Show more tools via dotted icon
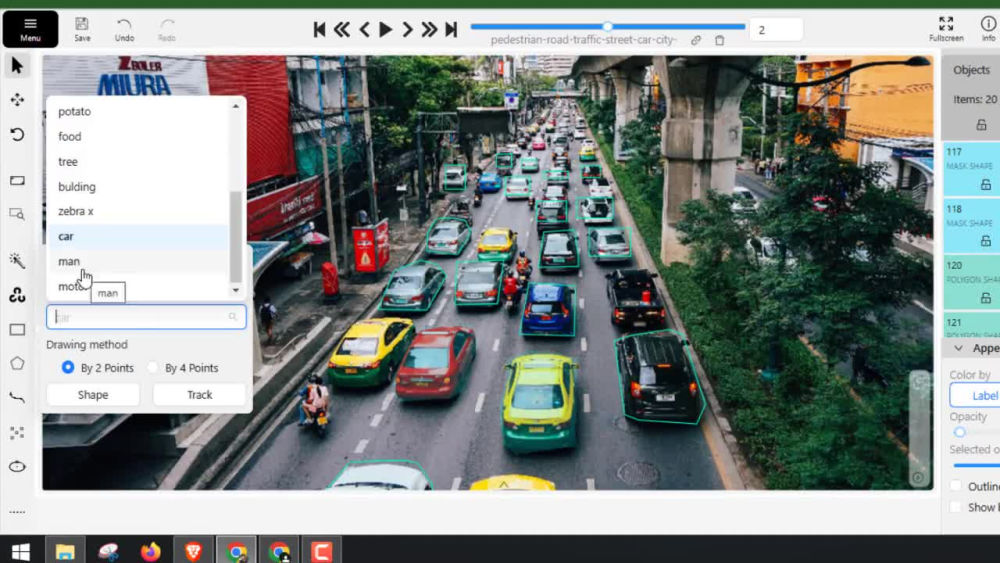The image size is (1000, 563). (x=17, y=512)
